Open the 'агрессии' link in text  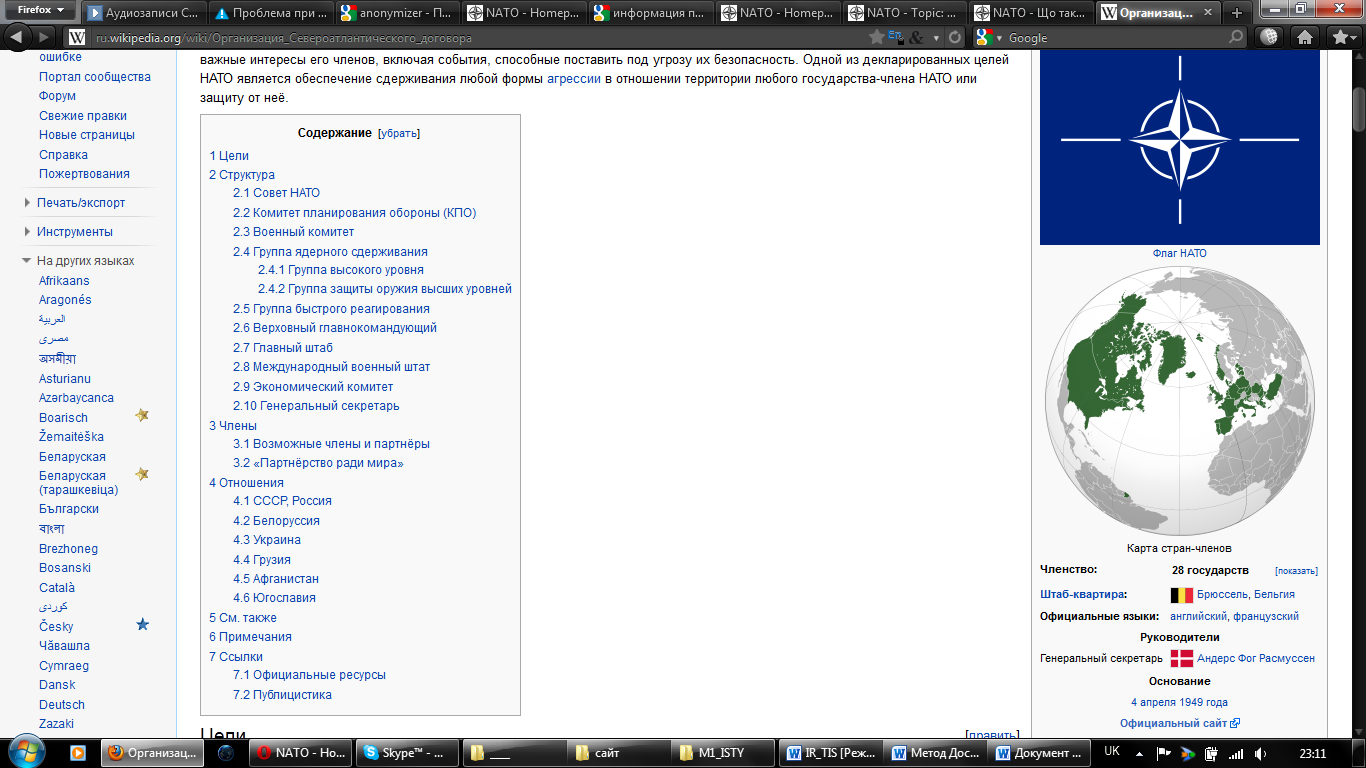tap(574, 78)
